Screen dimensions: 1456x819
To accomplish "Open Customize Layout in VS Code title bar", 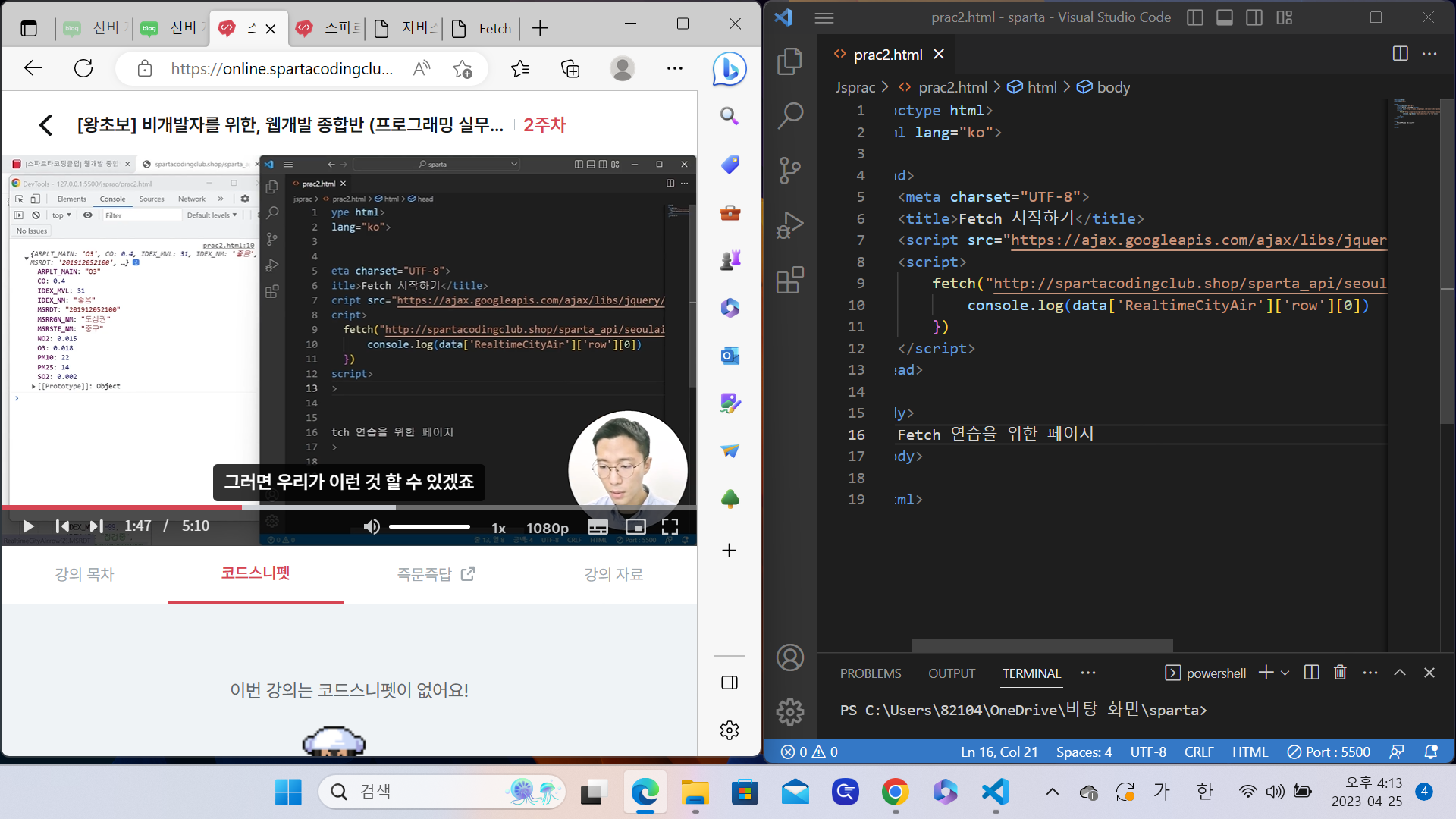I will [1285, 17].
